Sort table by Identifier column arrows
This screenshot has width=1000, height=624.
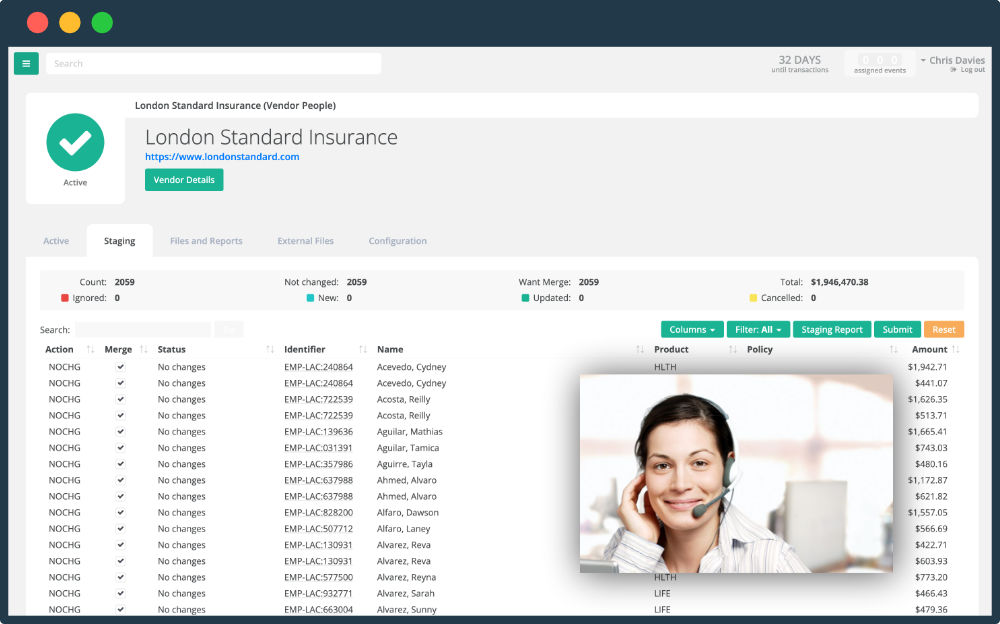(x=363, y=350)
